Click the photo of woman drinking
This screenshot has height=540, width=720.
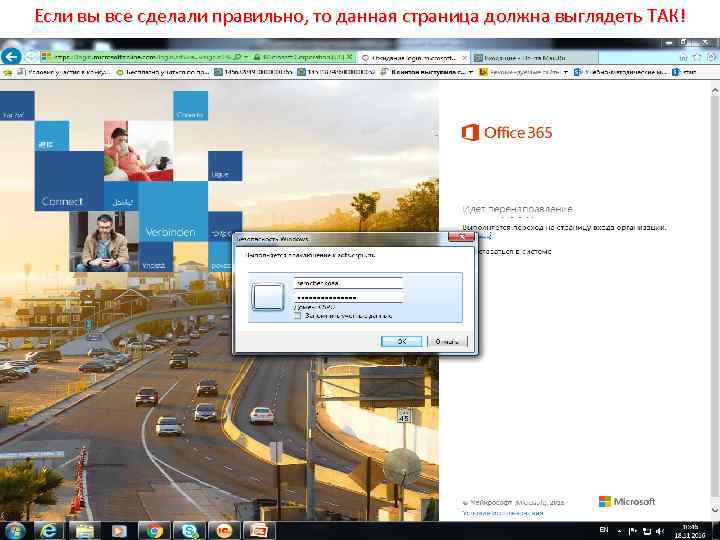(138, 151)
